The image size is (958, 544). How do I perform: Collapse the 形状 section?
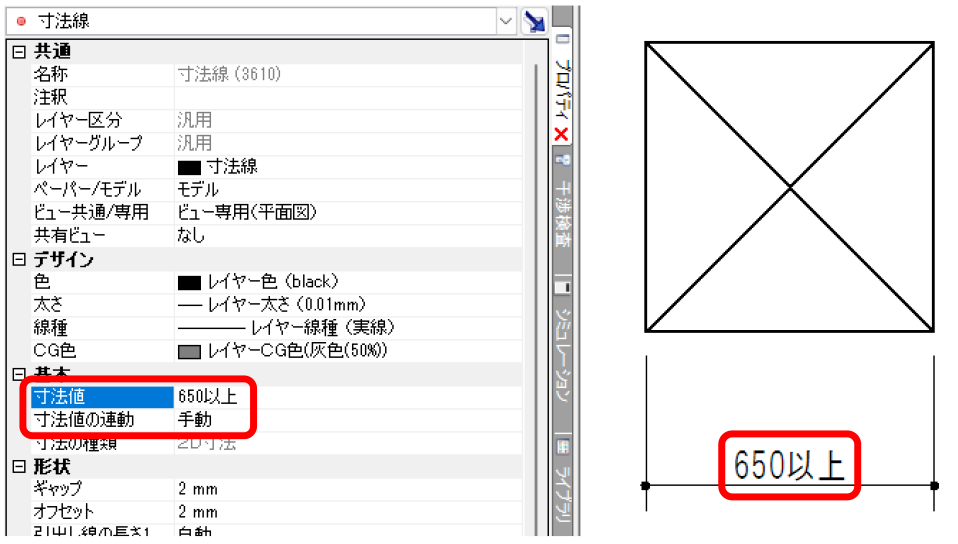[19, 466]
